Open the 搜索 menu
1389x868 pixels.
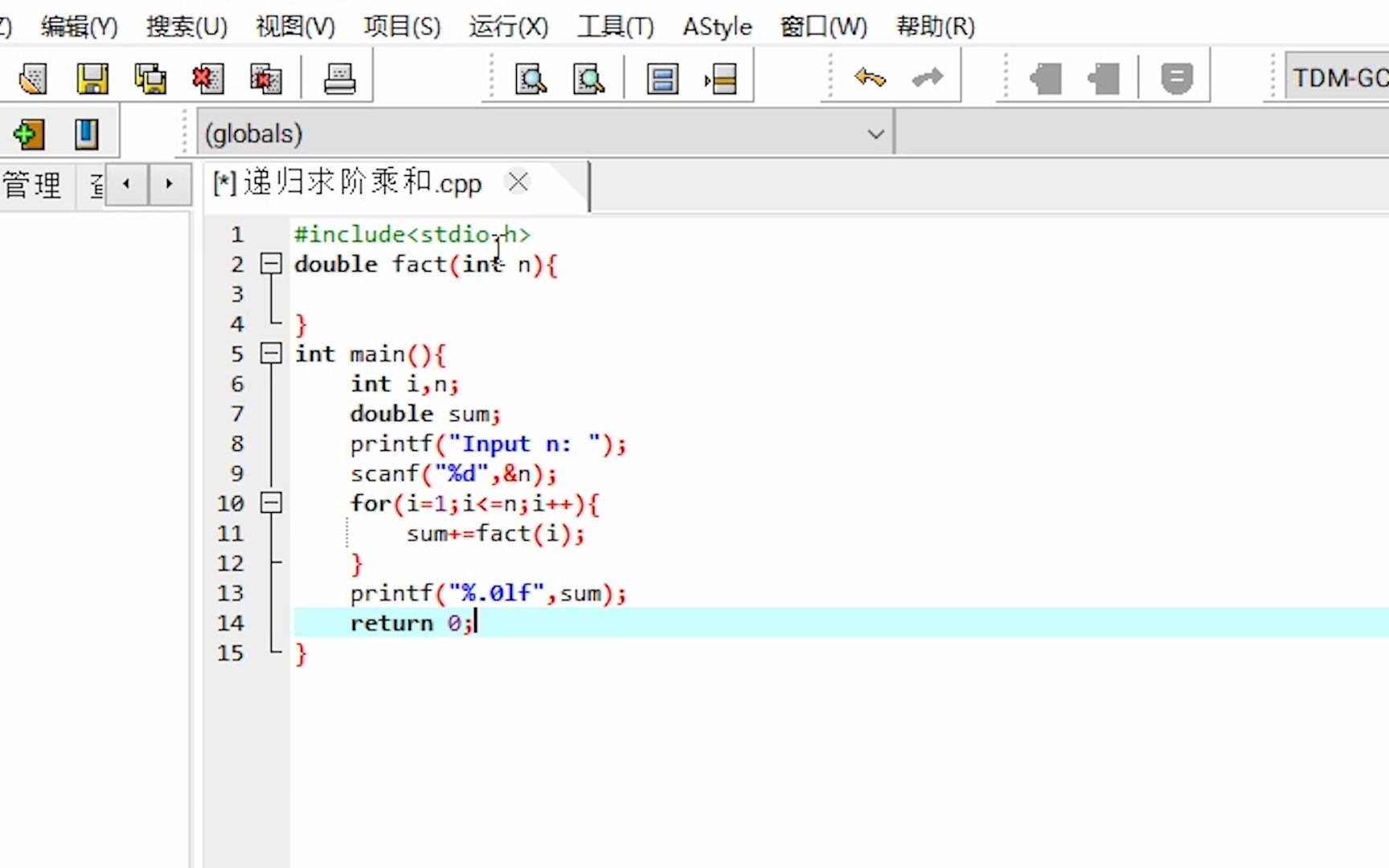pos(186,27)
